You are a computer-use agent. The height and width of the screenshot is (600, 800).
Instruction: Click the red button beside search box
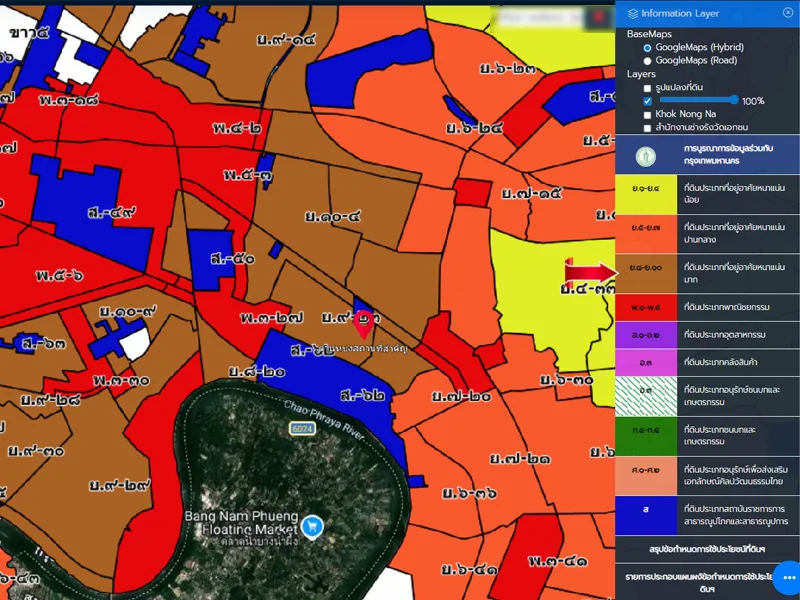(600, 18)
